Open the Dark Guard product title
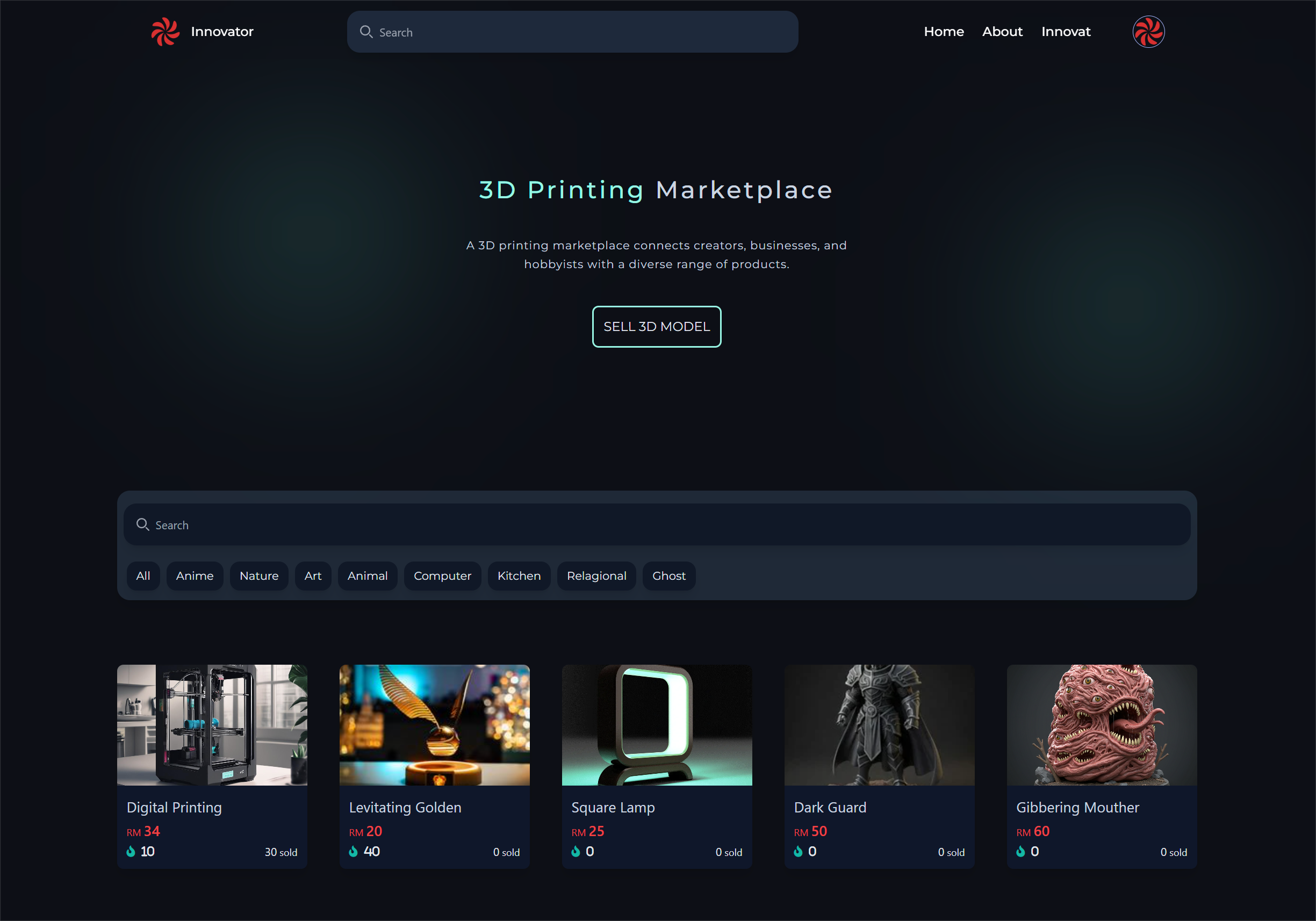Image resolution: width=1316 pixels, height=921 pixels. coord(829,807)
